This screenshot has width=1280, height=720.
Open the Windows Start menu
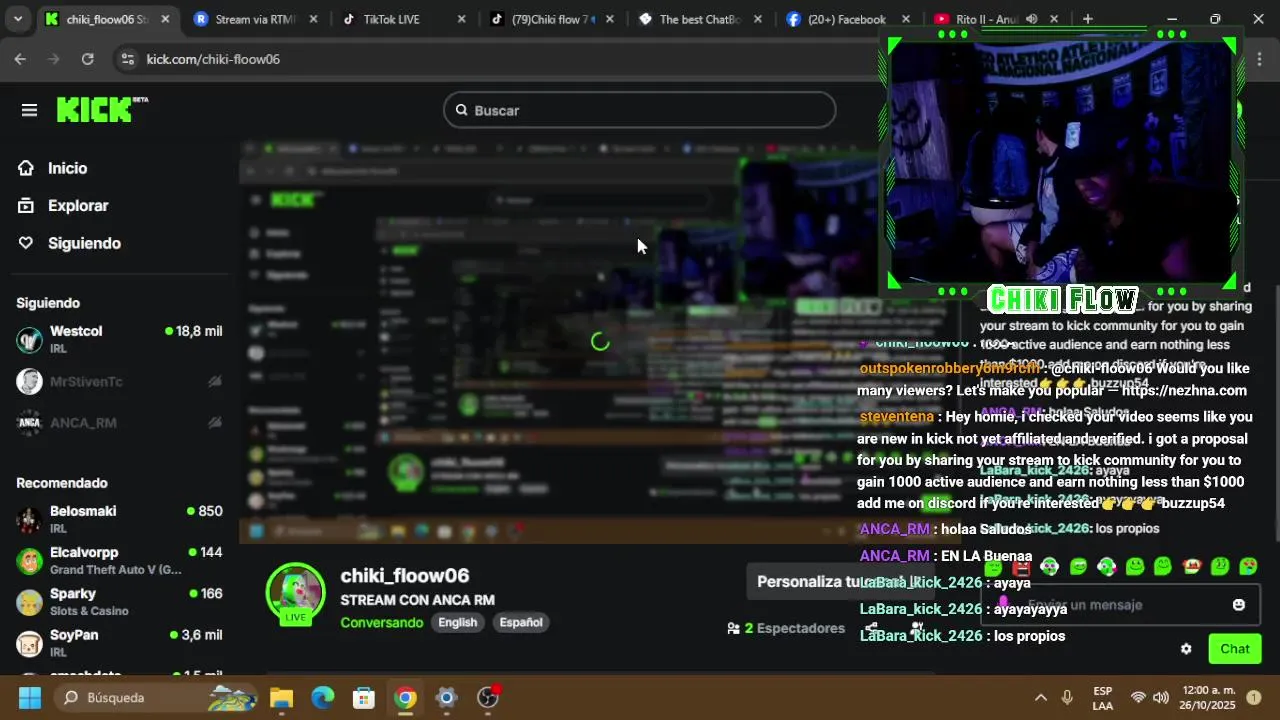click(x=29, y=697)
